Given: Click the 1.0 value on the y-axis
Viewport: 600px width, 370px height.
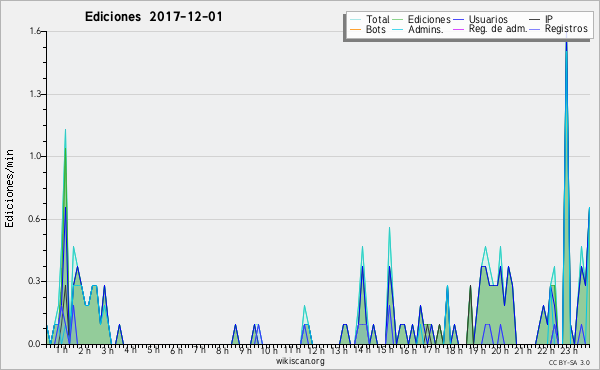Looking at the screenshot, I should [x=35, y=156].
